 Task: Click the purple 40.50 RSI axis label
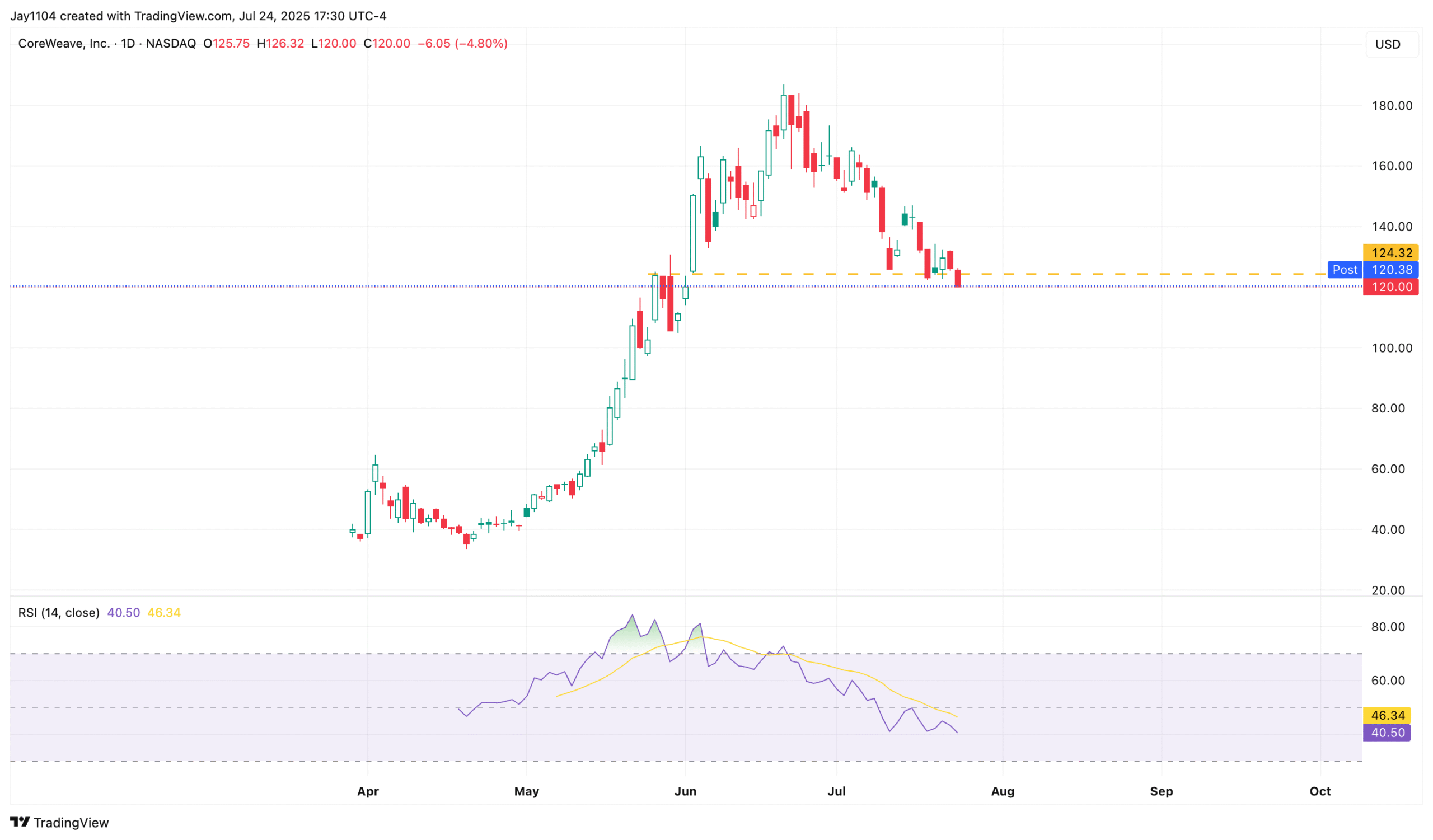point(1387,733)
